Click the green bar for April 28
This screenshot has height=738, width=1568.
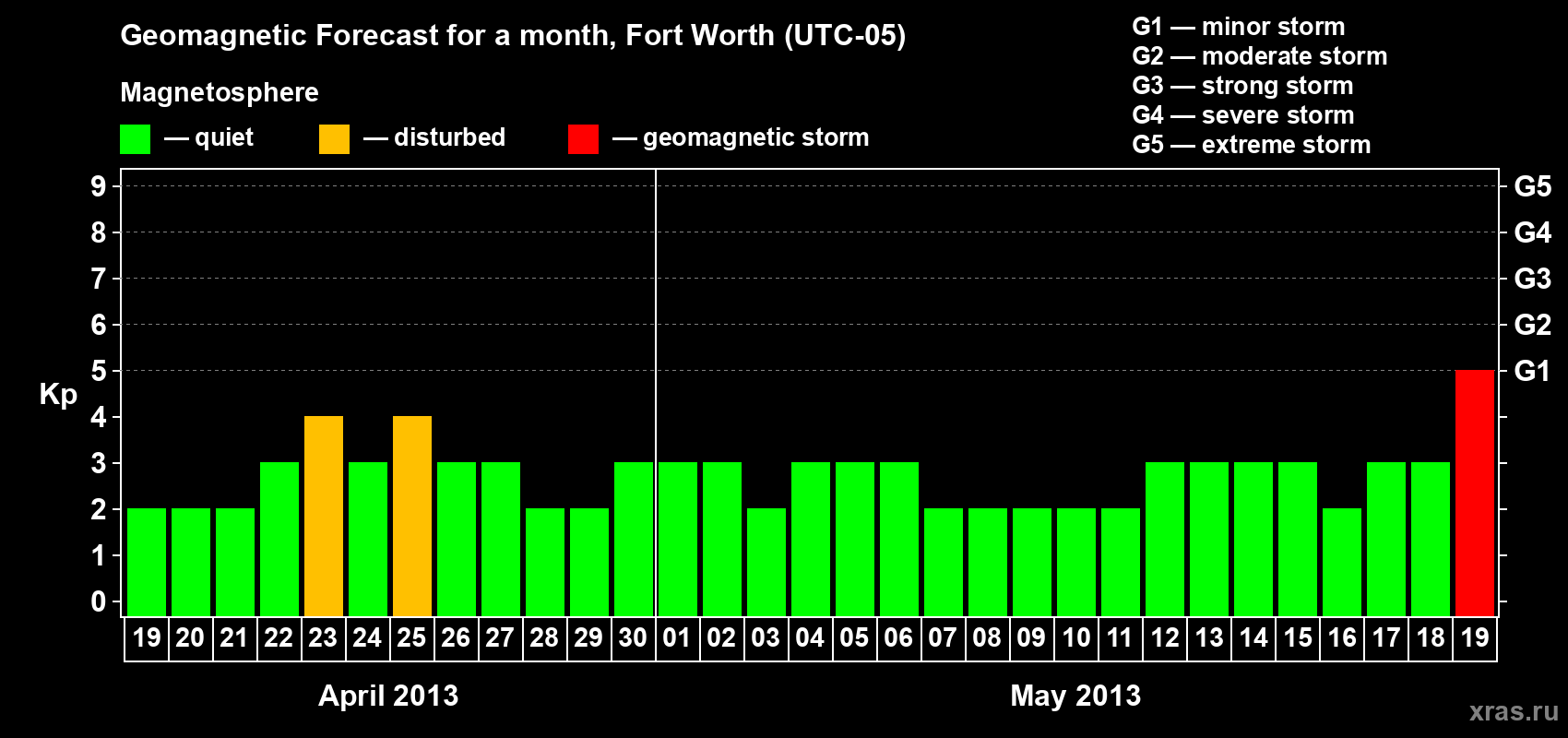click(x=545, y=562)
